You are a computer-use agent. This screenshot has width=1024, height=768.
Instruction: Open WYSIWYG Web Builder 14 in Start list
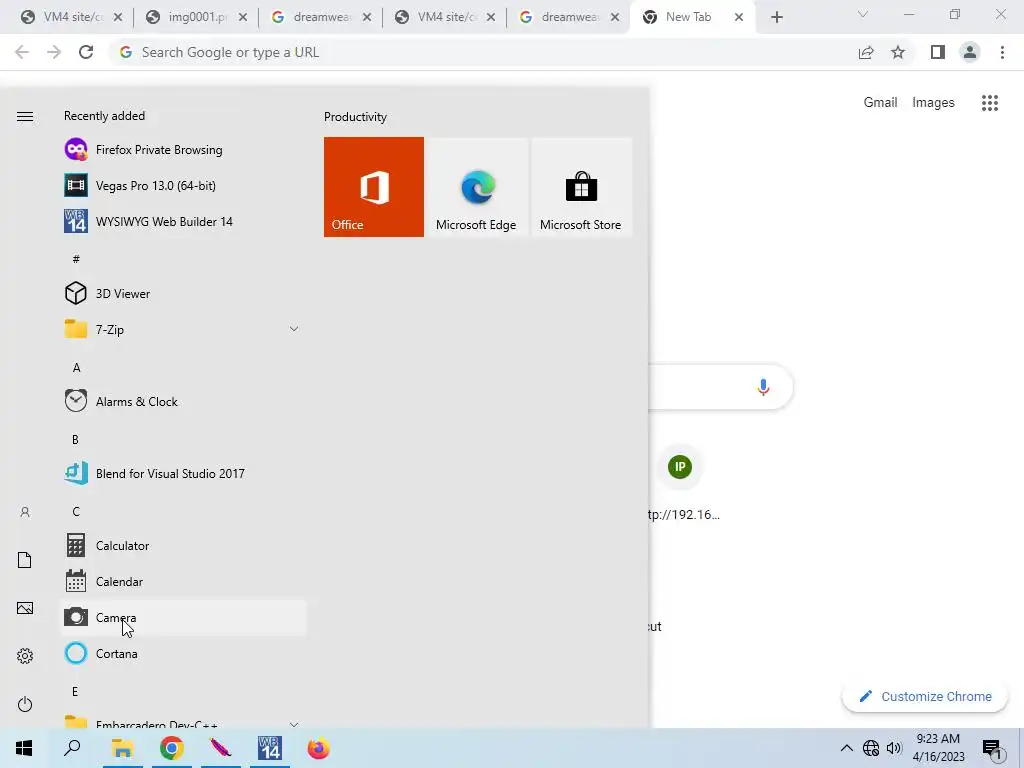(183, 221)
